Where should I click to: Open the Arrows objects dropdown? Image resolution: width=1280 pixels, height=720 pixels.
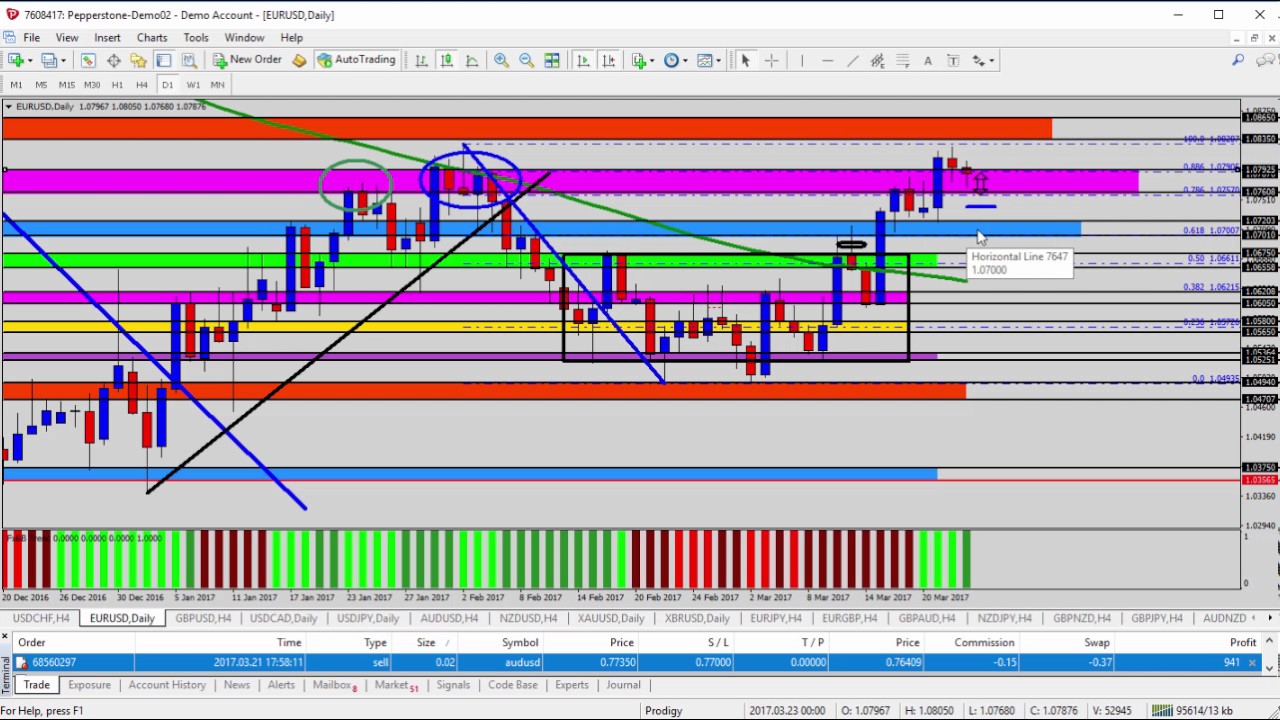click(x=982, y=60)
